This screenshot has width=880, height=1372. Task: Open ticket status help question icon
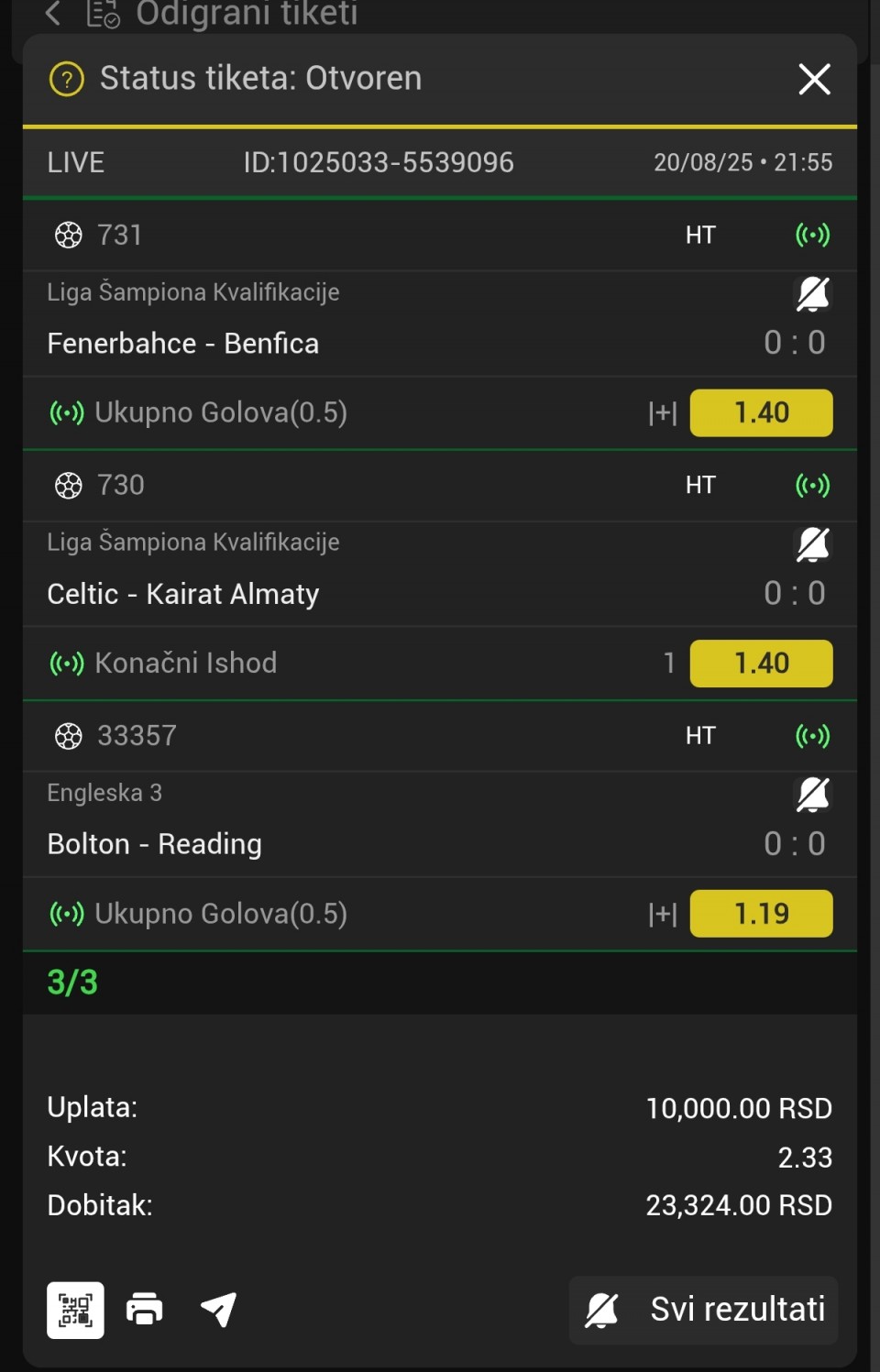coord(66,79)
